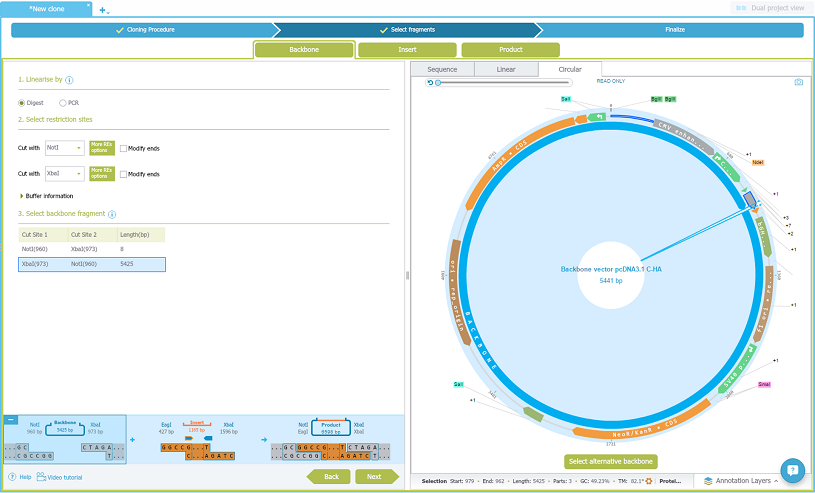Image resolution: width=815 pixels, height=493 pixels.
Task: Check Modify ends for XbaI cut
Action: coord(123,174)
